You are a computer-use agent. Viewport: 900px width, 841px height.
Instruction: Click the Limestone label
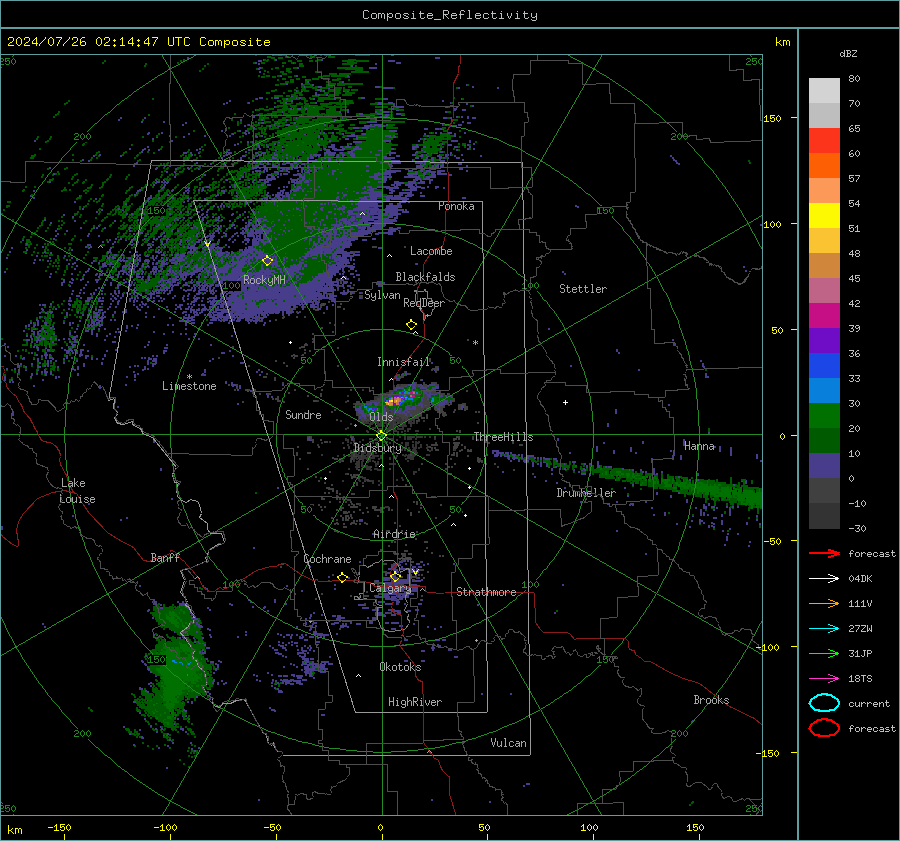[189, 386]
